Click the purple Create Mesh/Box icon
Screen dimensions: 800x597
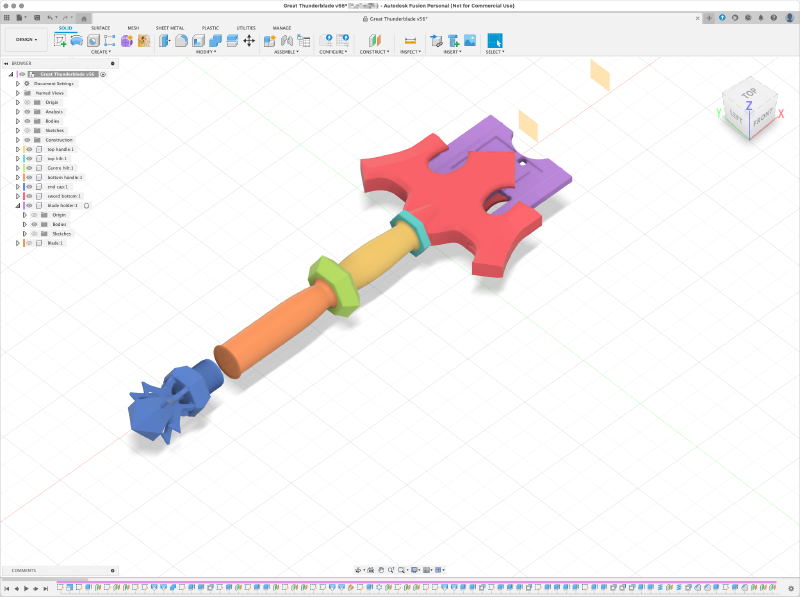(x=127, y=41)
